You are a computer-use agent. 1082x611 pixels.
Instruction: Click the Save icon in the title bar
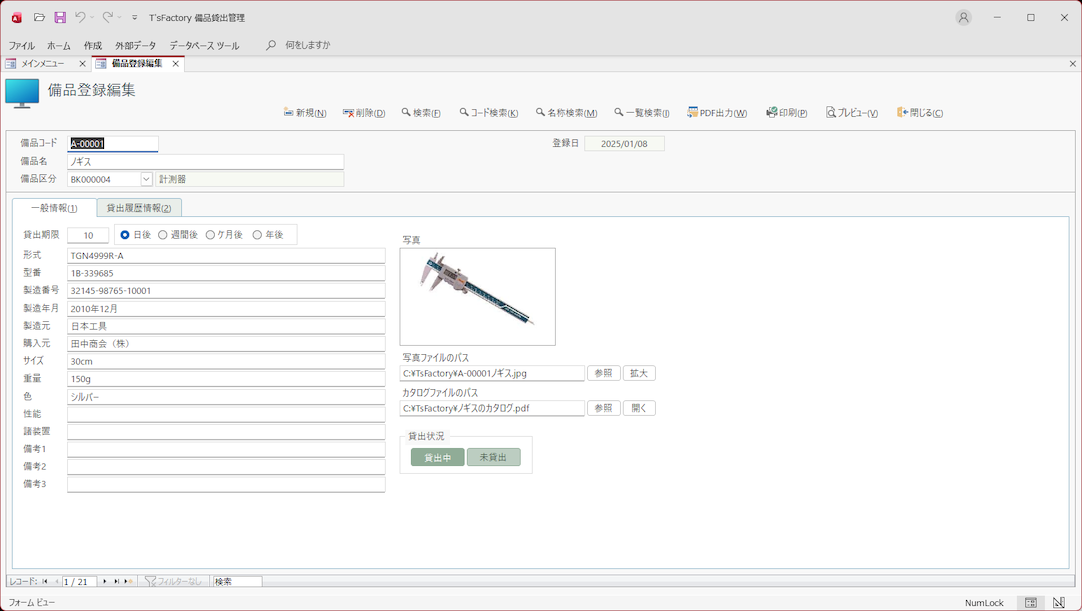tap(60, 17)
